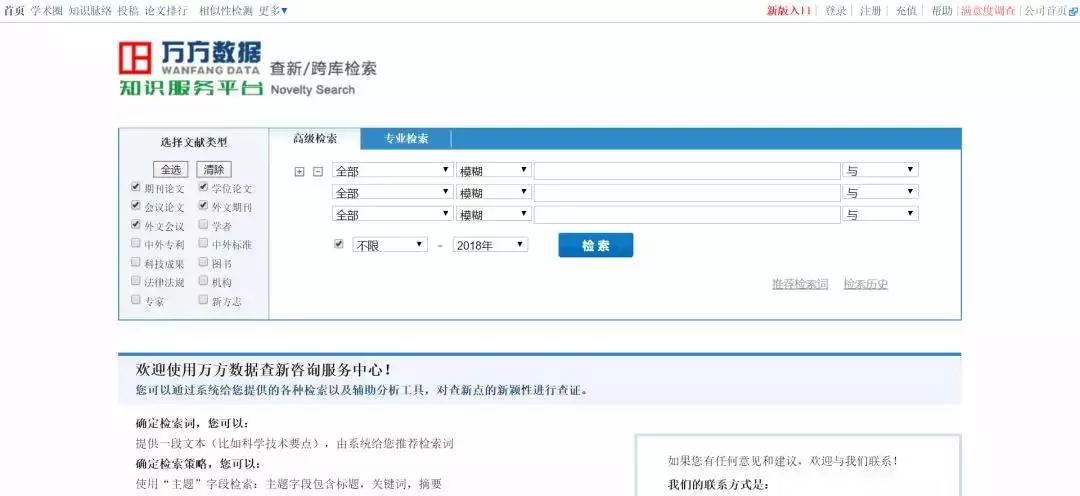Uncheck the 外文会议 checkbox
Viewport: 1080px width, 496px height.
click(x=136, y=224)
